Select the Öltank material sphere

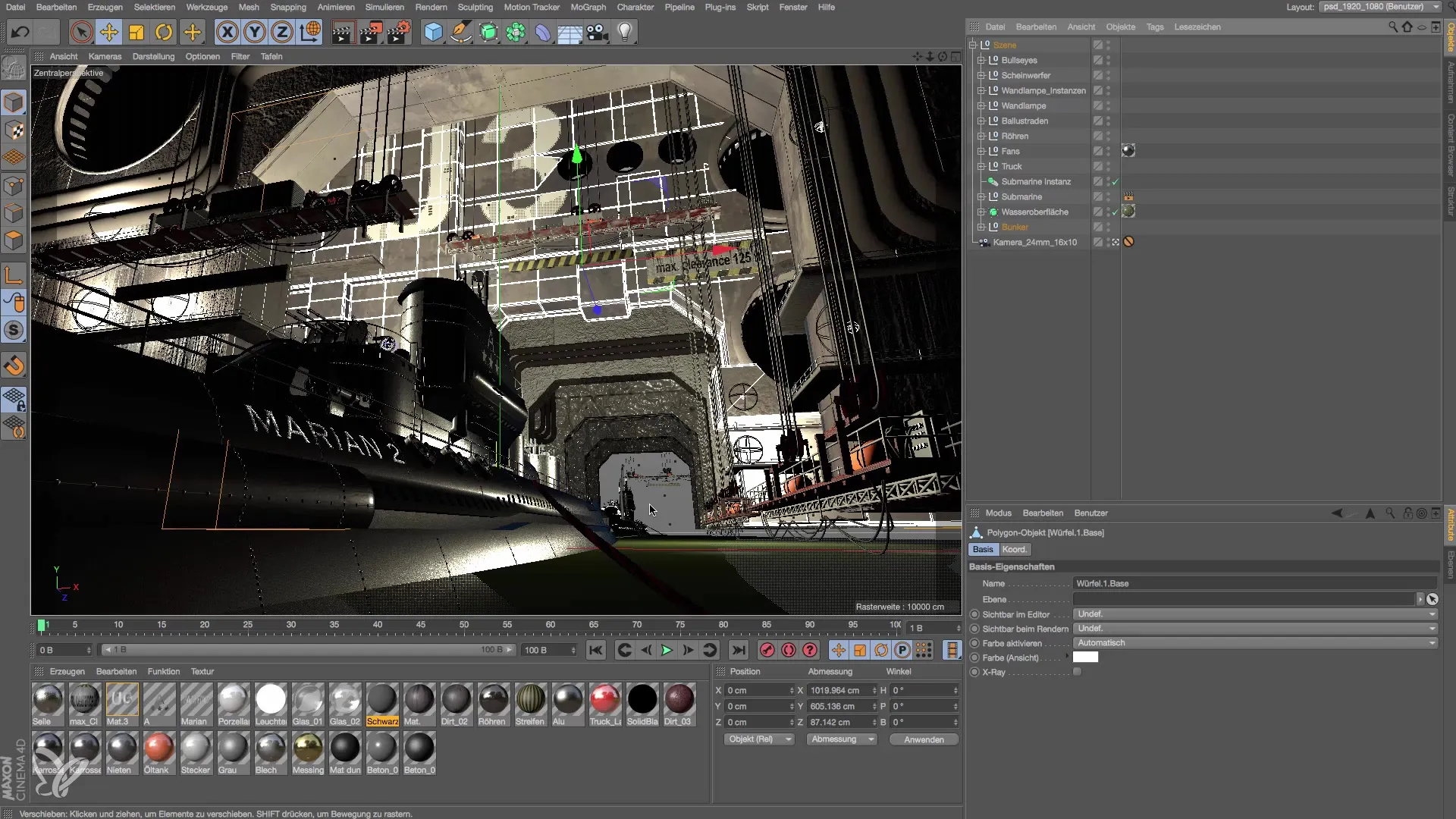coord(158,748)
